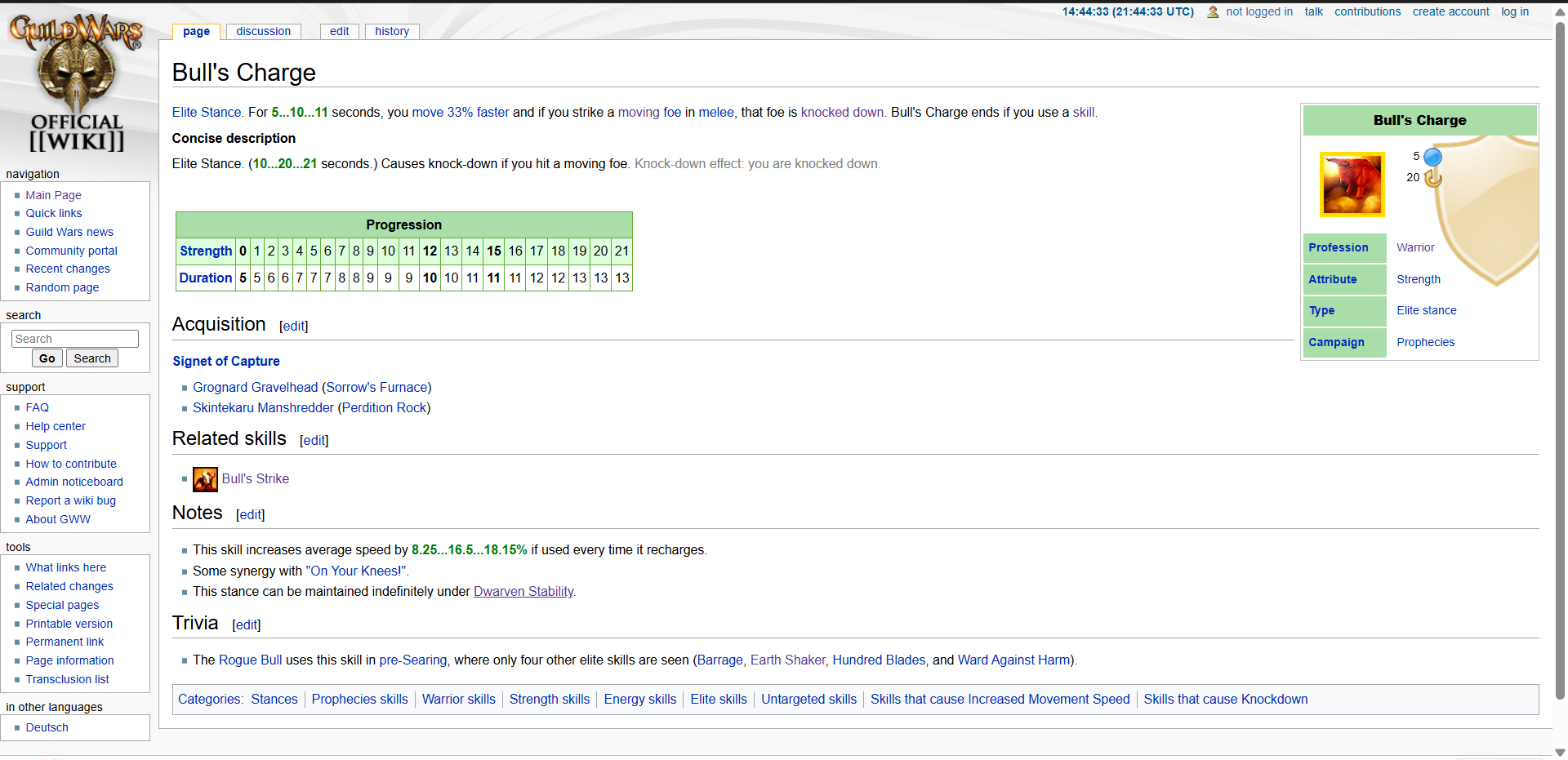Open the edit tab
The height and width of the screenshot is (760, 1568).
pyautogui.click(x=340, y=31)
